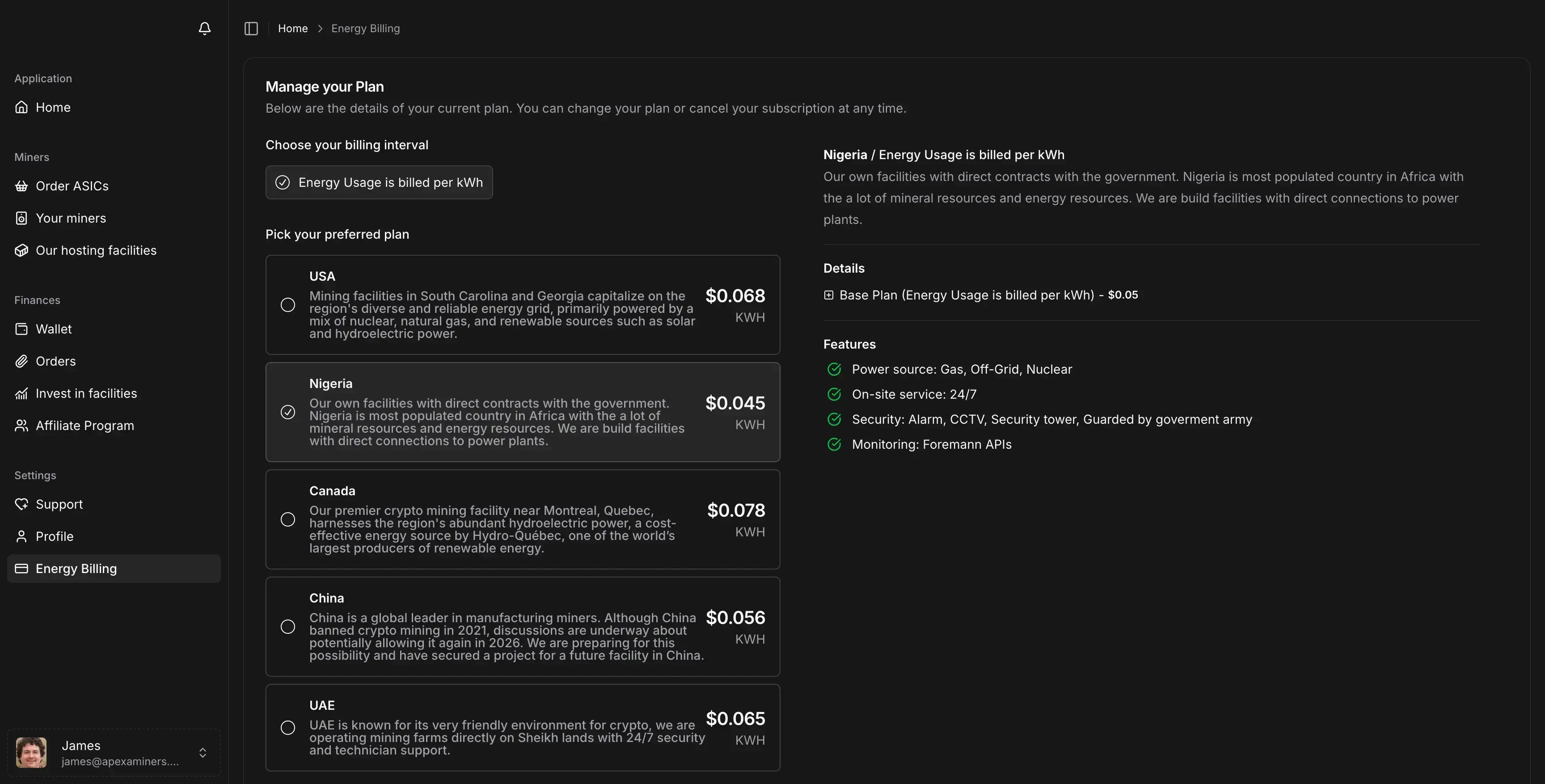
Task: Toggle the sidebar panel icon
Action: click(x=251, y=28)
